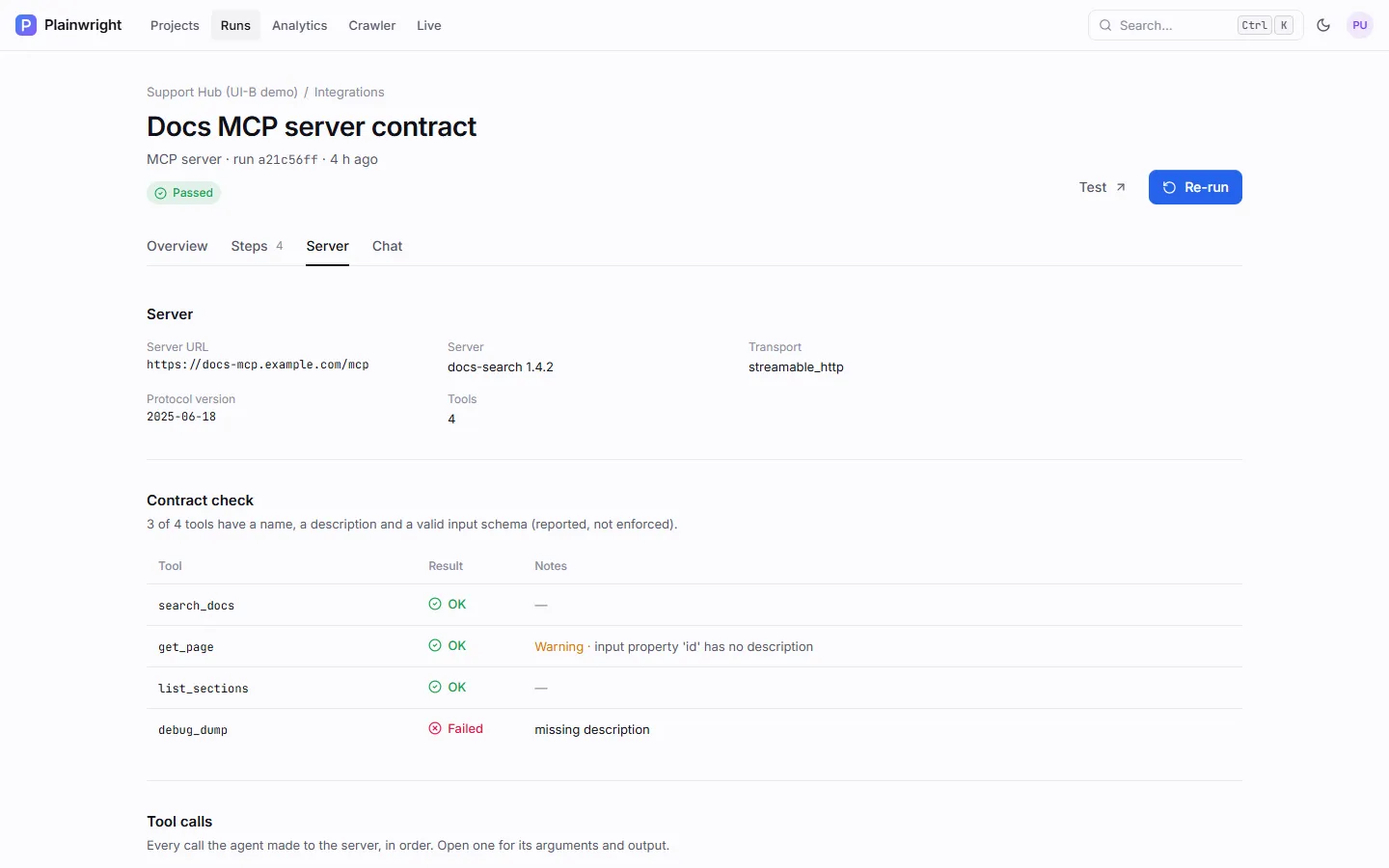
Task: Open Support Hub (UI-B demo) breadcrumb
Action: coord(222,92)
